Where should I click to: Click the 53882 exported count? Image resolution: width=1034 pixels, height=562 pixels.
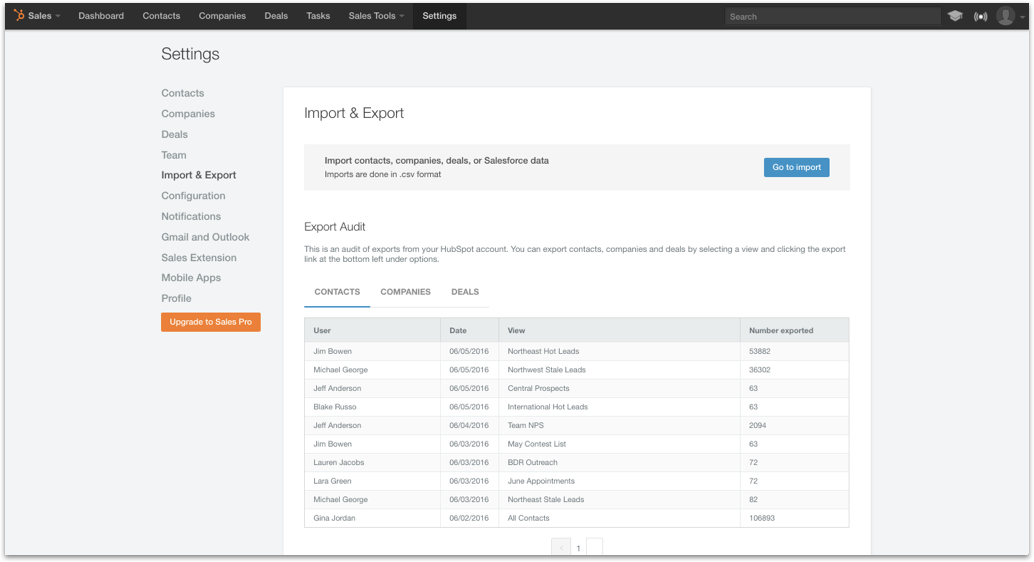760,352
